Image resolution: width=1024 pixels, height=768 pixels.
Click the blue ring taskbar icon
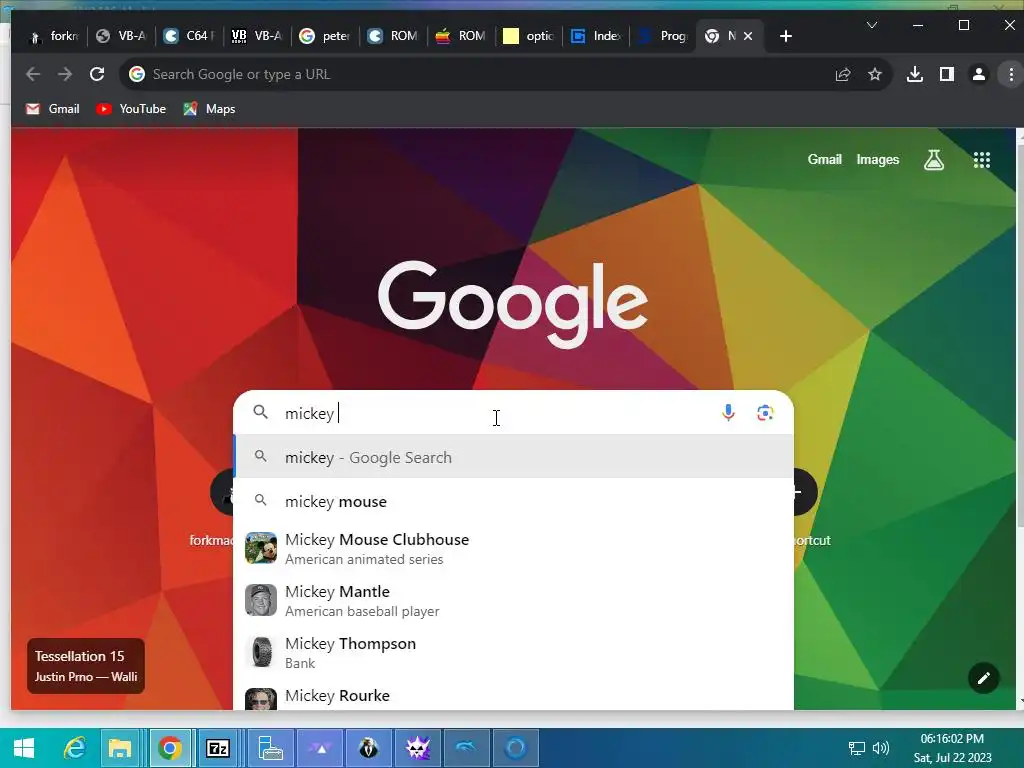coord(515,748)
